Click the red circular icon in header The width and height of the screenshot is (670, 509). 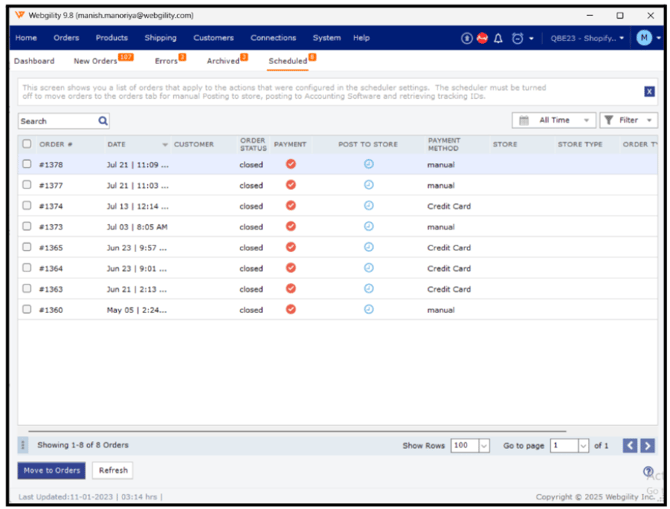click(482, 38)
